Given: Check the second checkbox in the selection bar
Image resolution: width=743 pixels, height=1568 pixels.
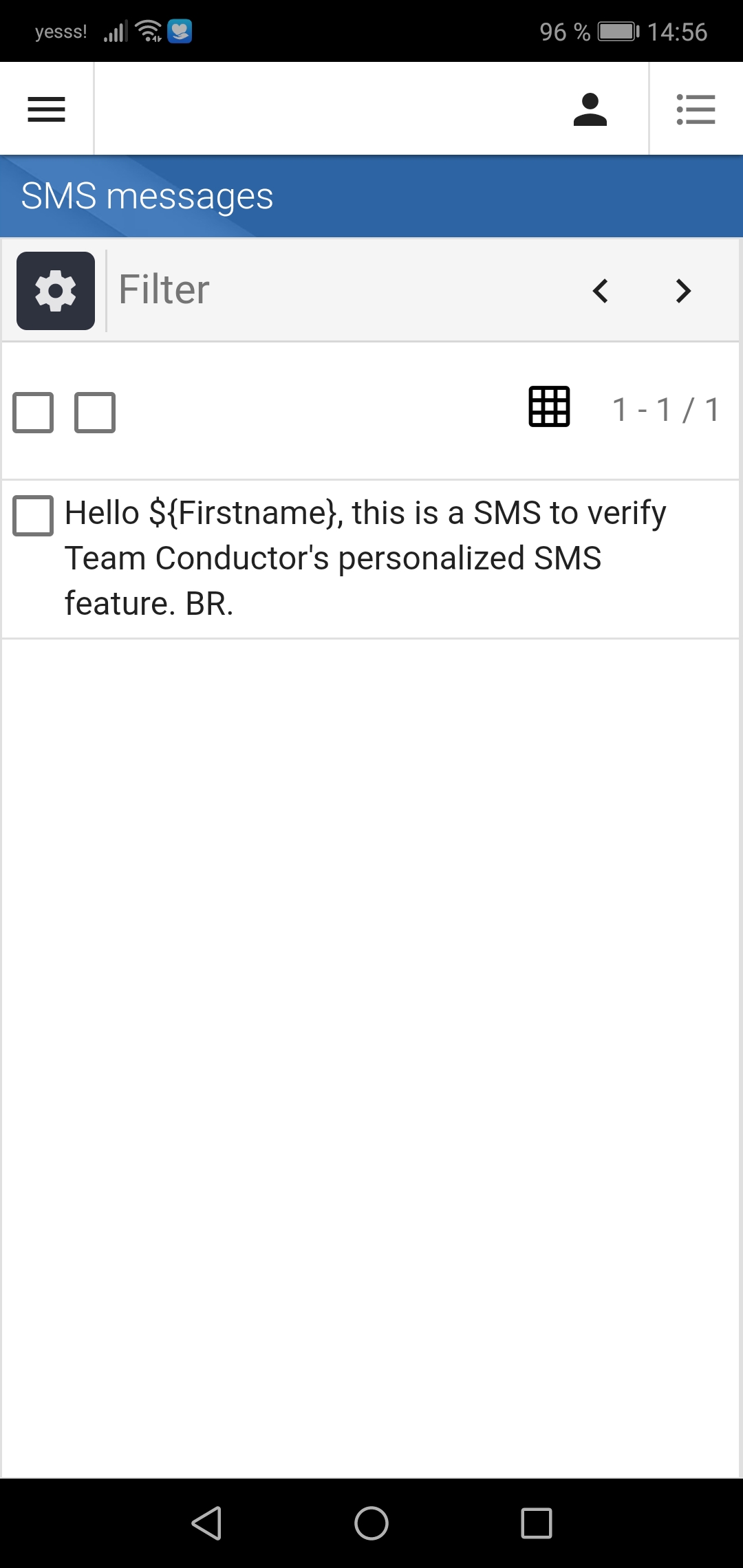Looking at the screenshot, I should [94, 412].
